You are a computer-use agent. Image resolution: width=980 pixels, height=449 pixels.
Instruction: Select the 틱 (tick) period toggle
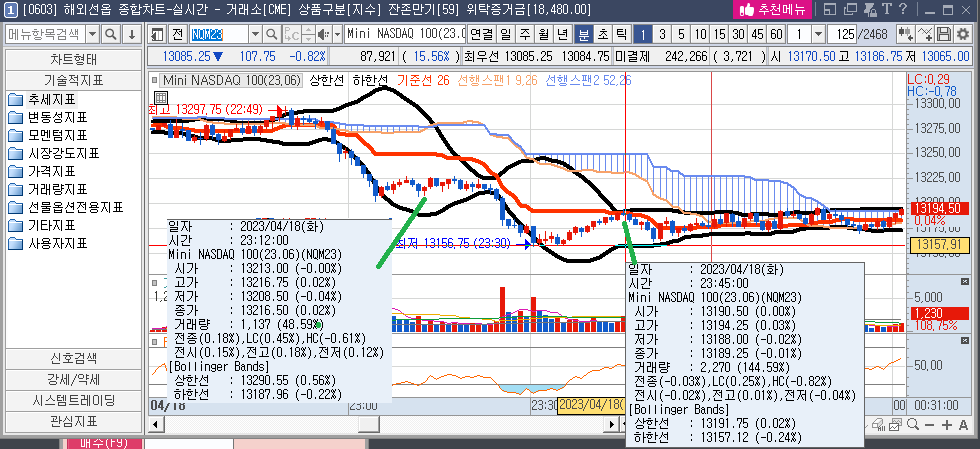[x=621, y=34]
